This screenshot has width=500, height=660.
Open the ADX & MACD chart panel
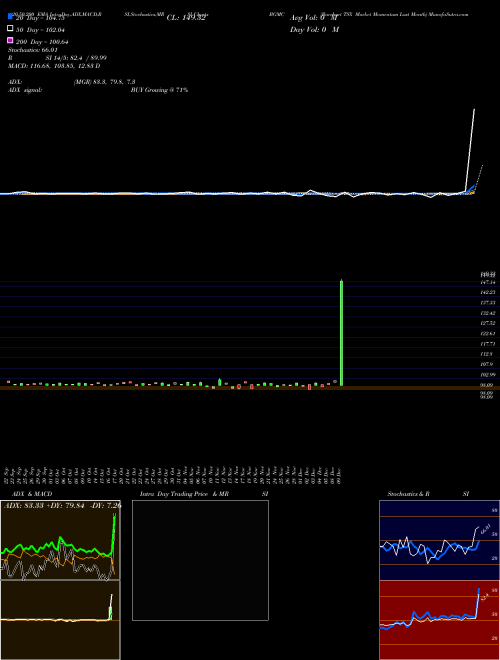(x=60, y=540)
